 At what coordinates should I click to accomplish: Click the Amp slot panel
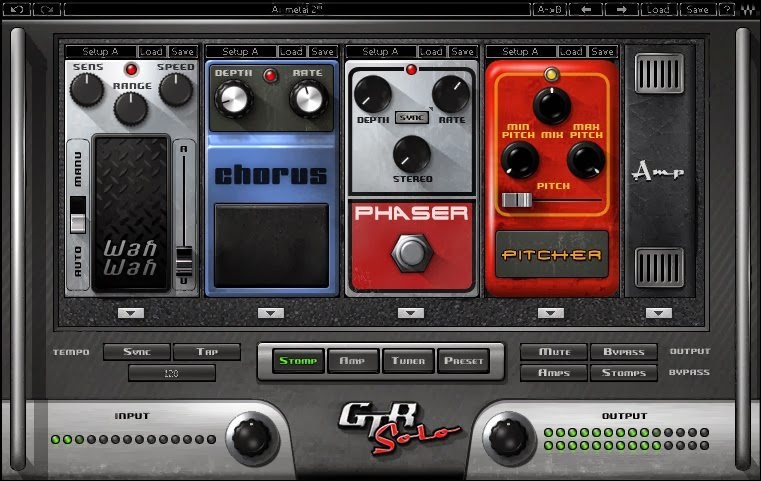660,171
